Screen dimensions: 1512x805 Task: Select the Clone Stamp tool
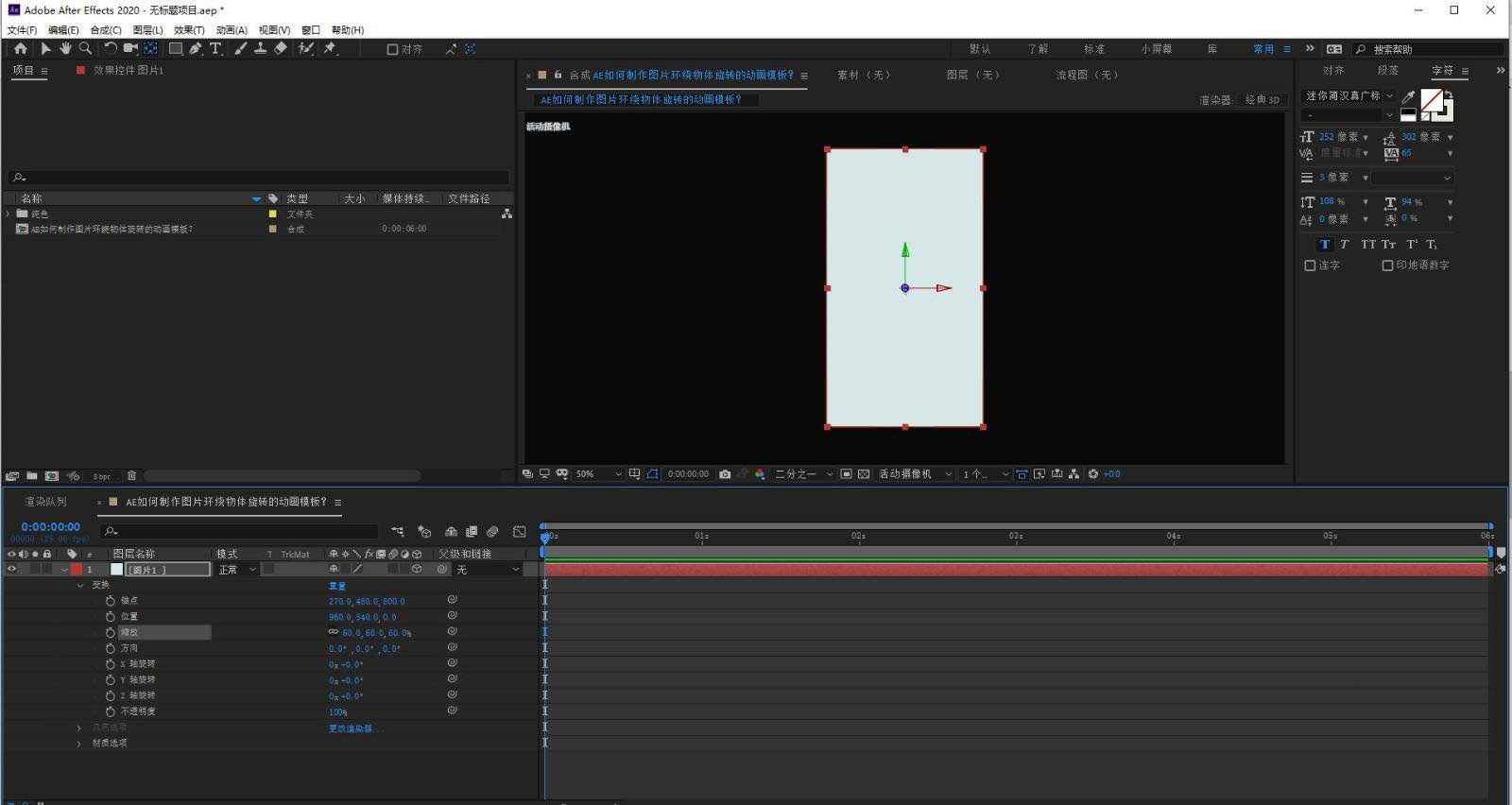point(260,48)
